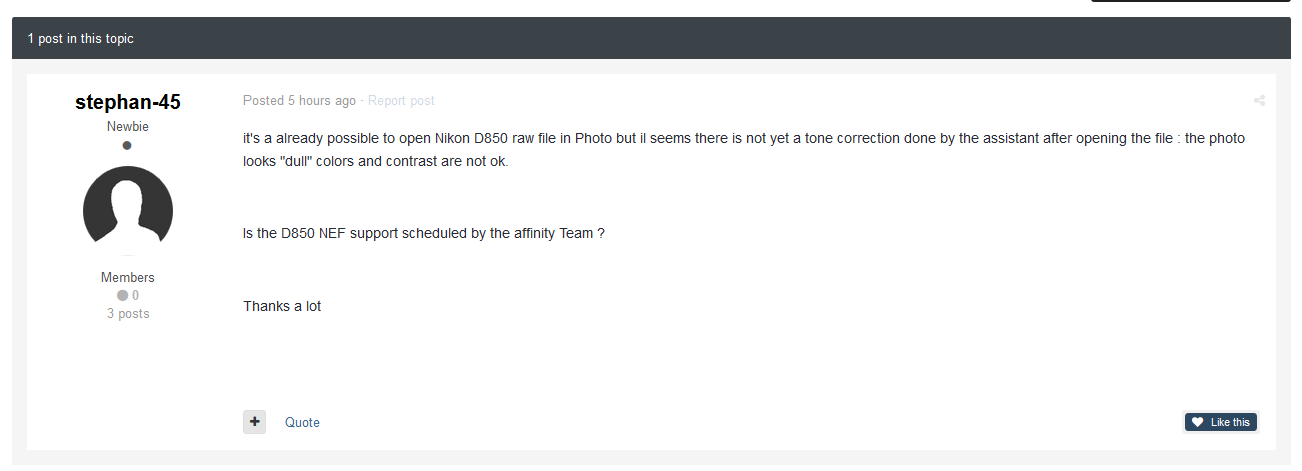Click the first line about Nikon D850 raw file
Viewport: 1302px width, 471px height.
pos(743,138)
